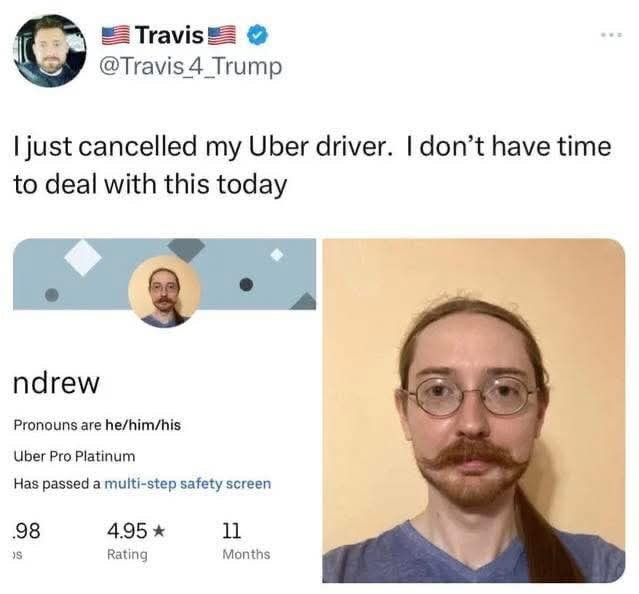Open the three-dot more options menu
The width and height of the screenshot is (639, 594).
point(612,35)
